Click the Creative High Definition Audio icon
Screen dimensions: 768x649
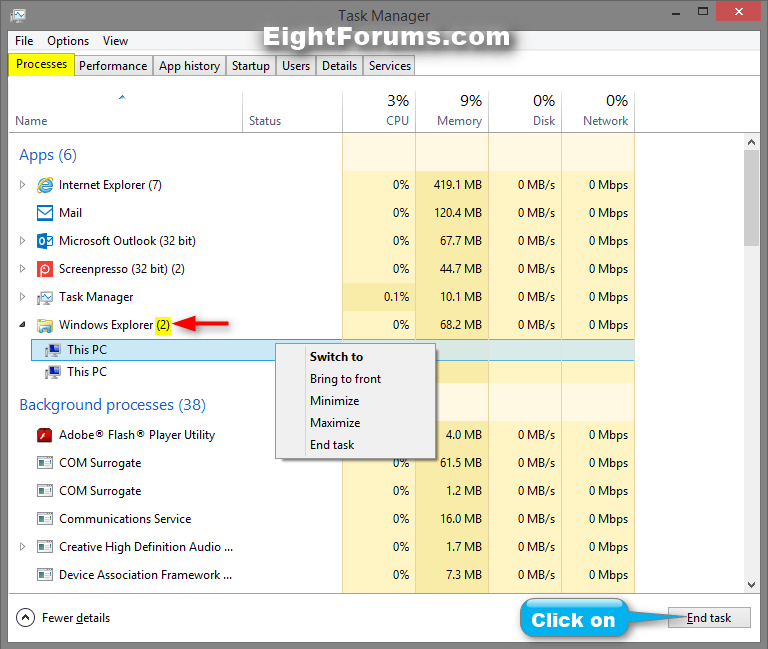coord(45,547)
